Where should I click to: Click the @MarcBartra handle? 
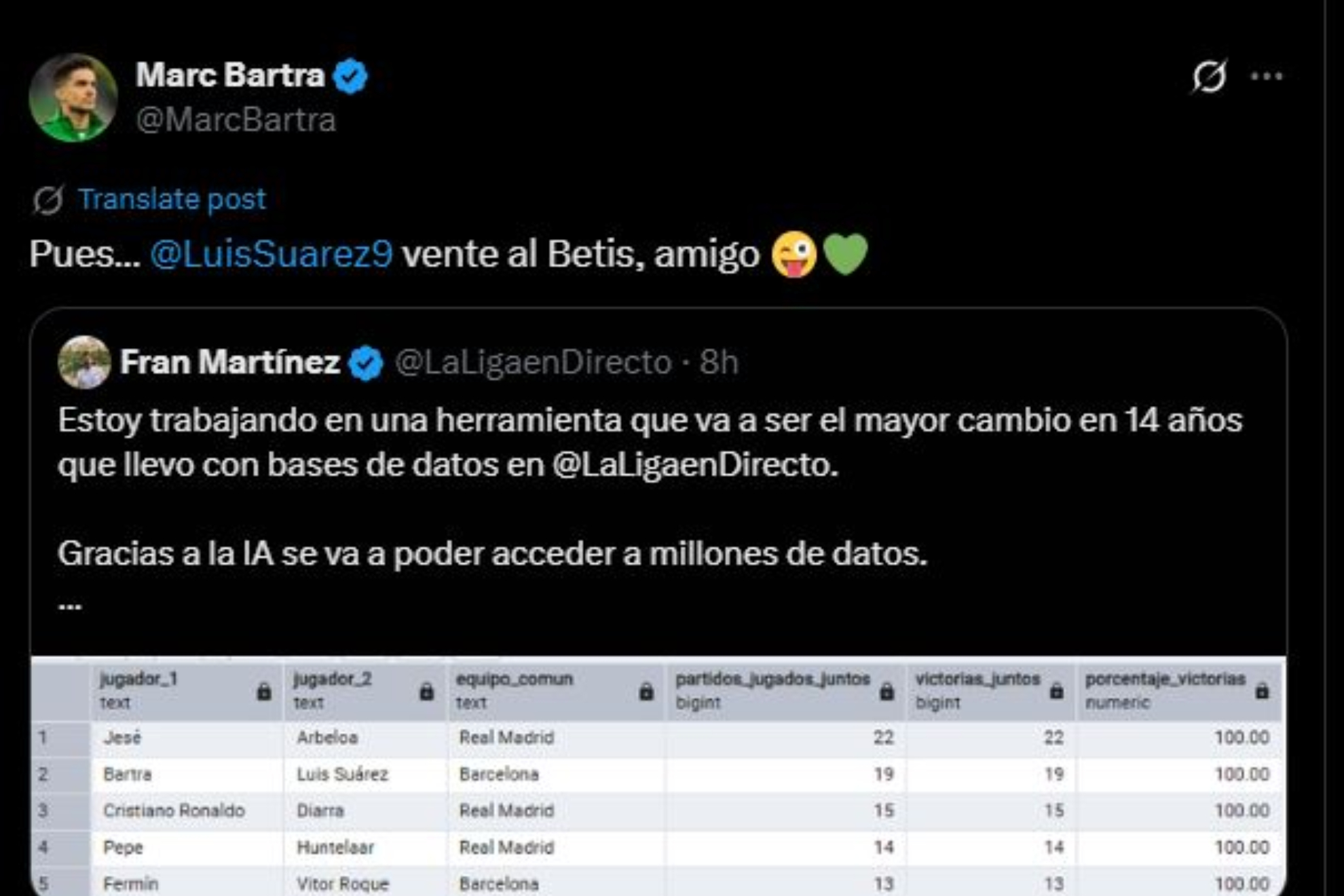point(236,120)
